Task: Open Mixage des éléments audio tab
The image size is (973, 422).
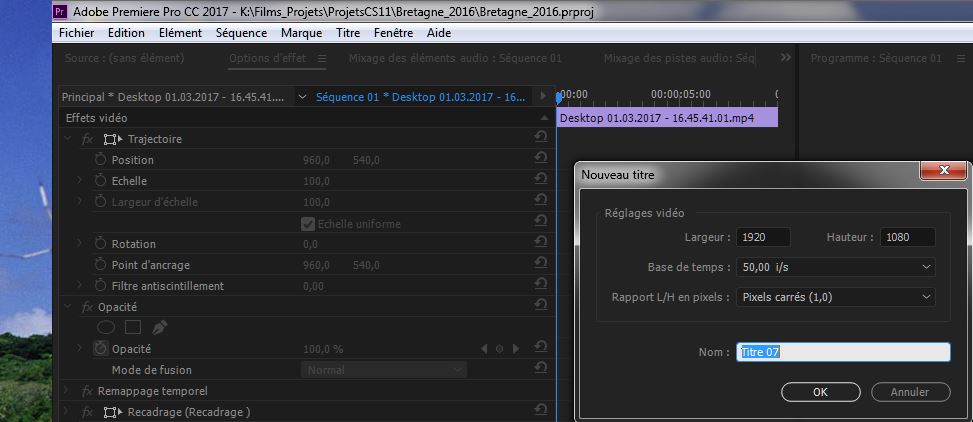Action: click(455, 58)
